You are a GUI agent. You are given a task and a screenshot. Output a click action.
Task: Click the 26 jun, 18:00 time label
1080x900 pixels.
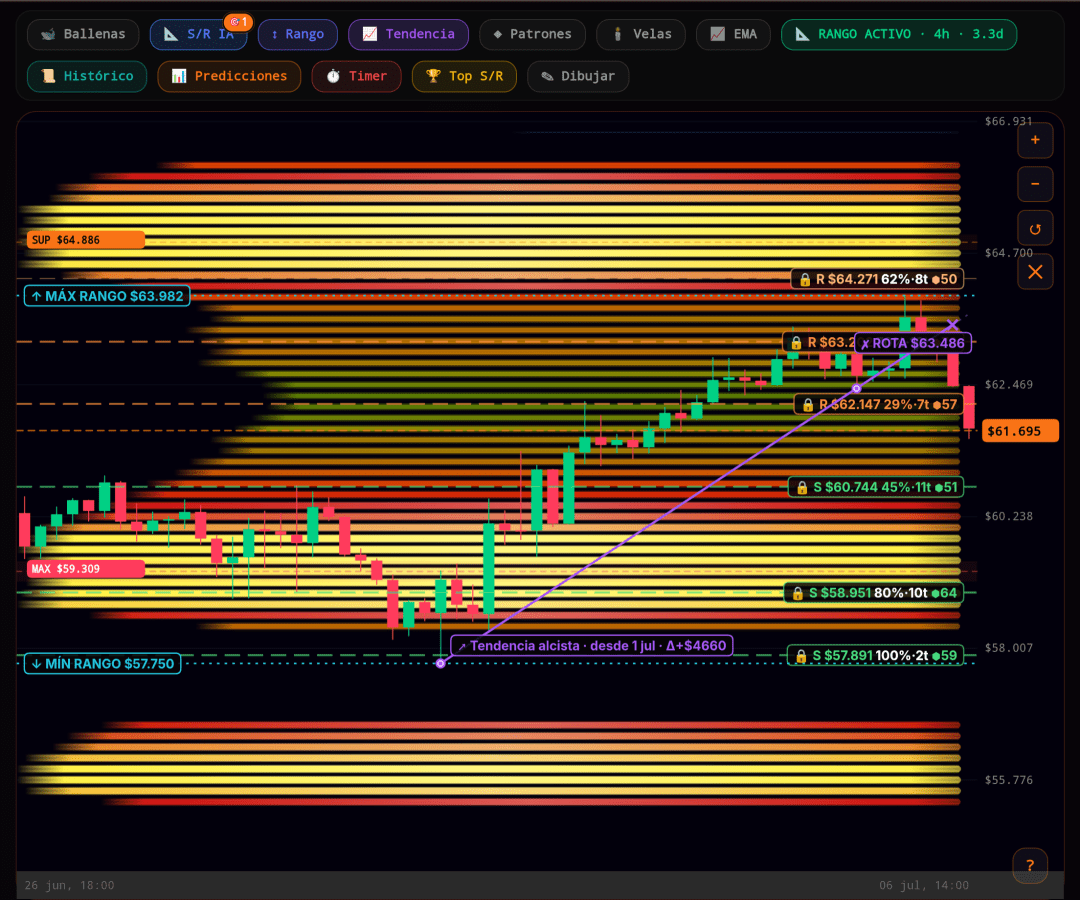point(70,886)
